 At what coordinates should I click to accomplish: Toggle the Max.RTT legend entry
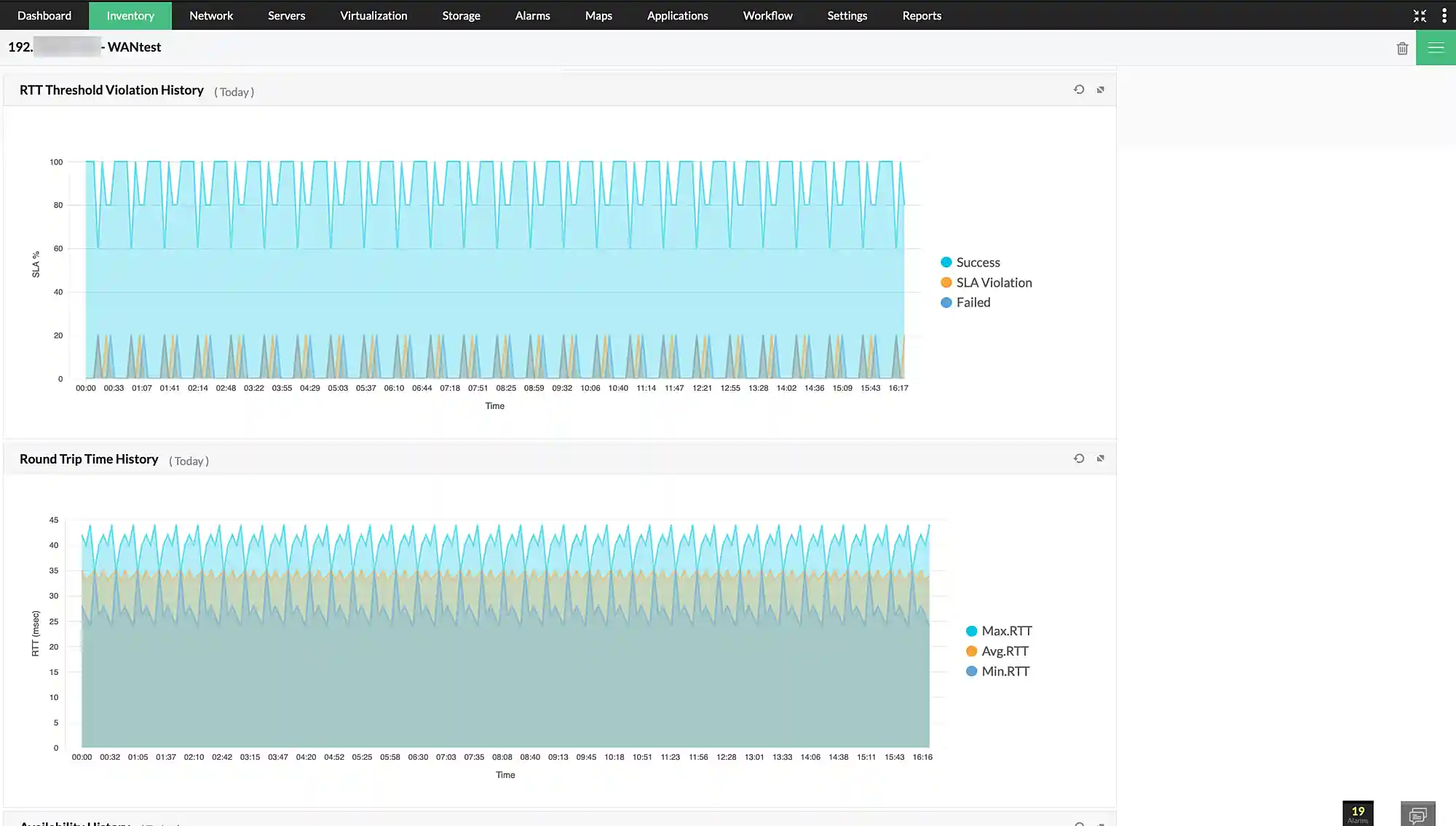point(1006,631)
